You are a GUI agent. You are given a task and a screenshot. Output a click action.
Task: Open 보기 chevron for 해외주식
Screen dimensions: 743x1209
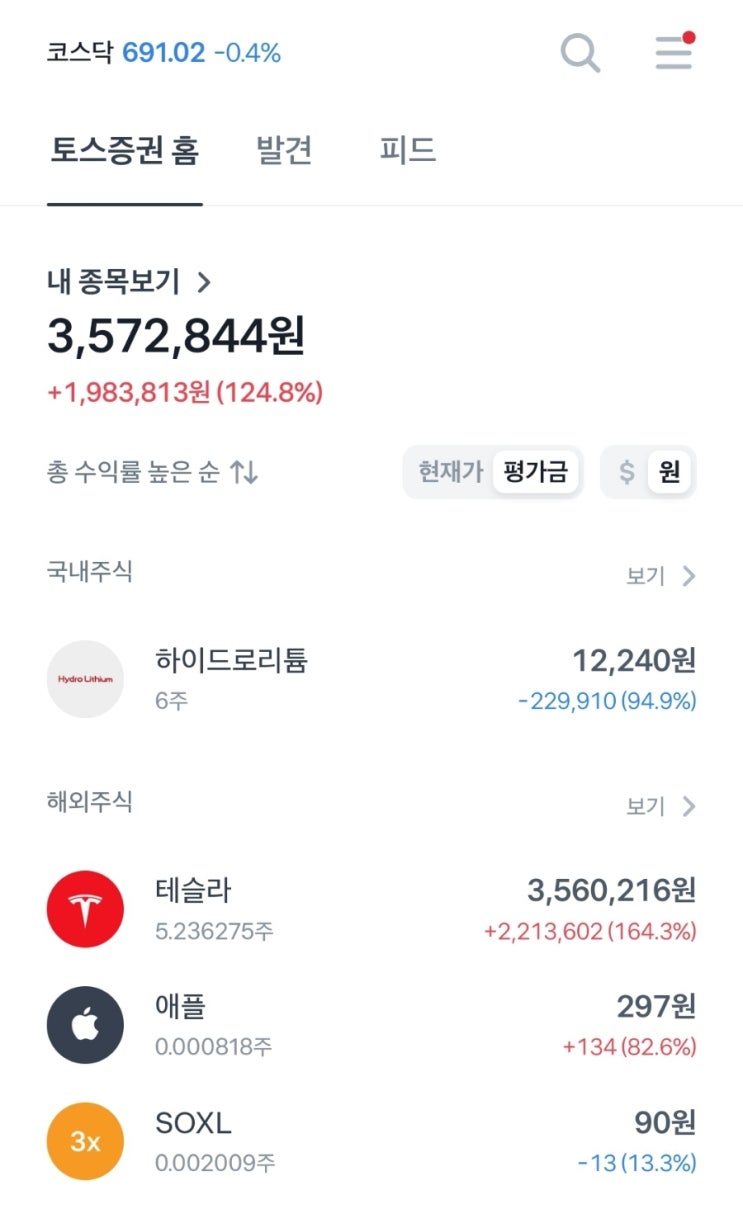point(688,806)
